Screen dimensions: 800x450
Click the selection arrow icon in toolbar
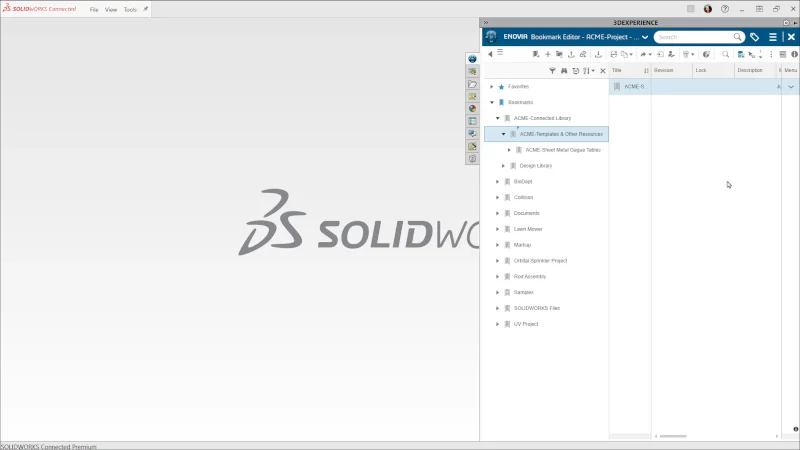(x=752, y=55)
